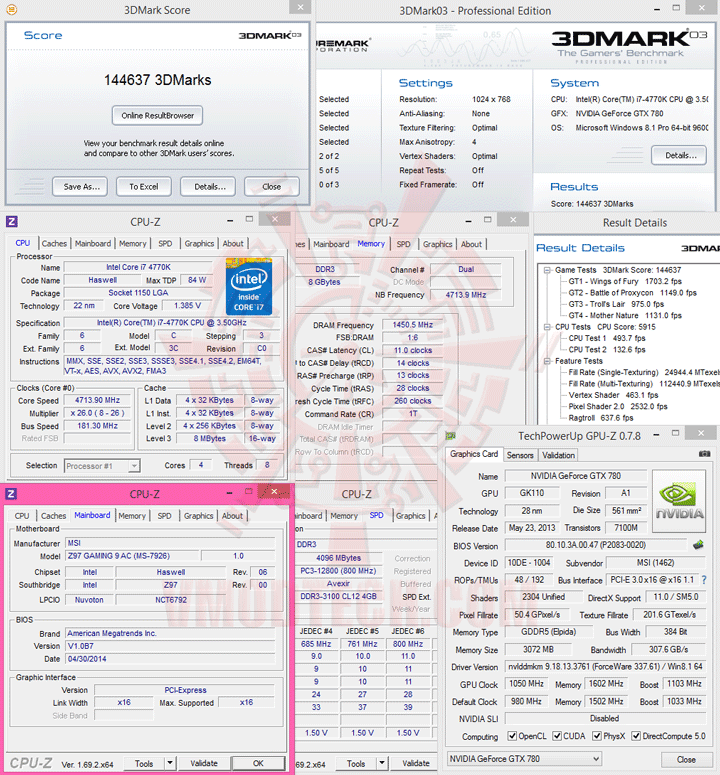
Task: Open the Graphics tab in the CPU-Z CPU window
Action: (x=199, y=243)
